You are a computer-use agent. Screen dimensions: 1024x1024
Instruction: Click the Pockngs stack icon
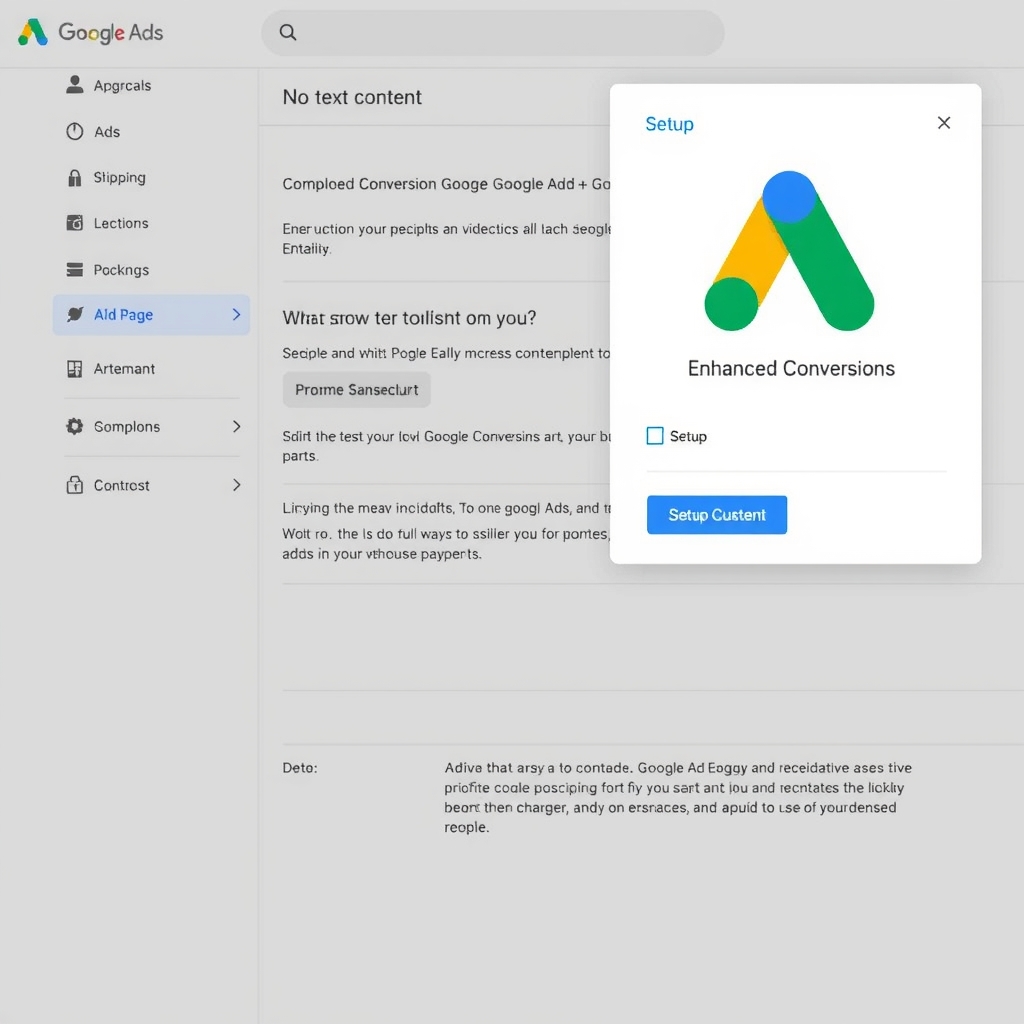74,270
